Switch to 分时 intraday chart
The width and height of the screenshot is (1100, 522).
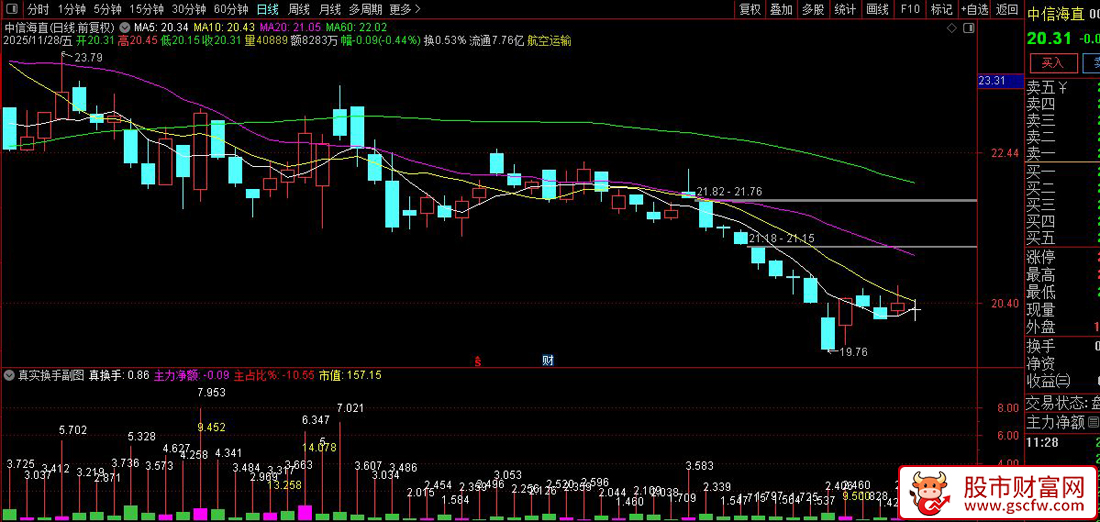tap(38, 9)
